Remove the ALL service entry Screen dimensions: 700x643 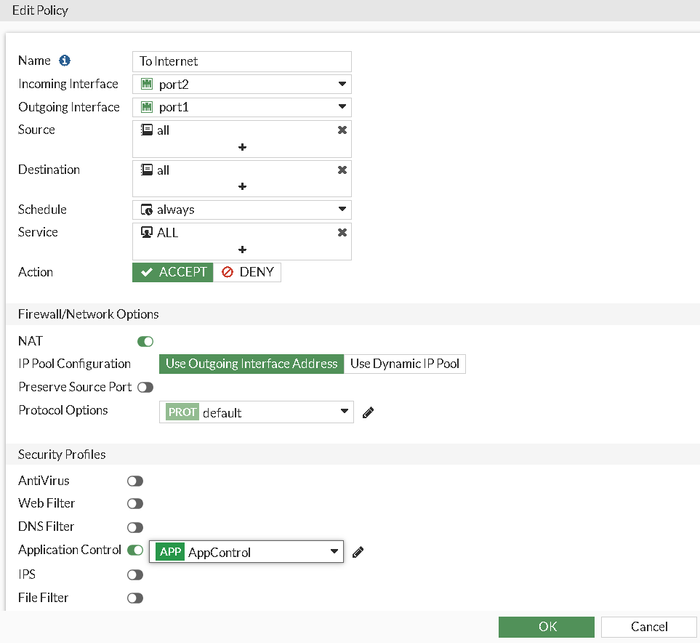click(342, 232)
